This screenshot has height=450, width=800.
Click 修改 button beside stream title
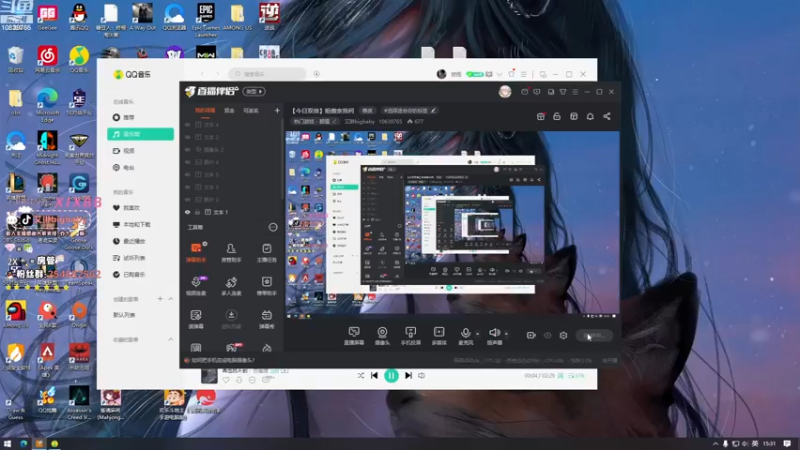(x=367, y=110)
